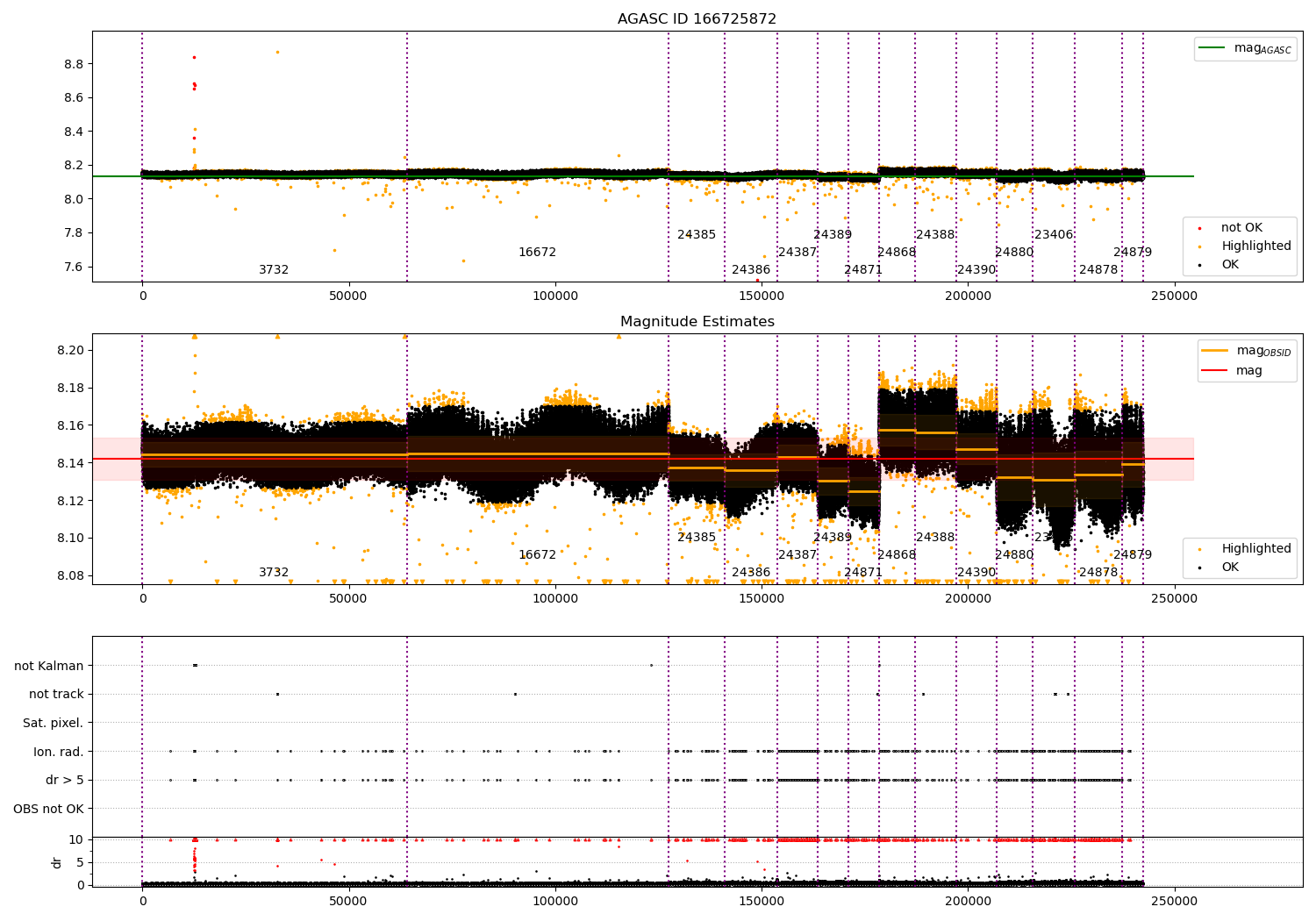Click OBSID label 24880 in top plot

[x=1014, y=252]
